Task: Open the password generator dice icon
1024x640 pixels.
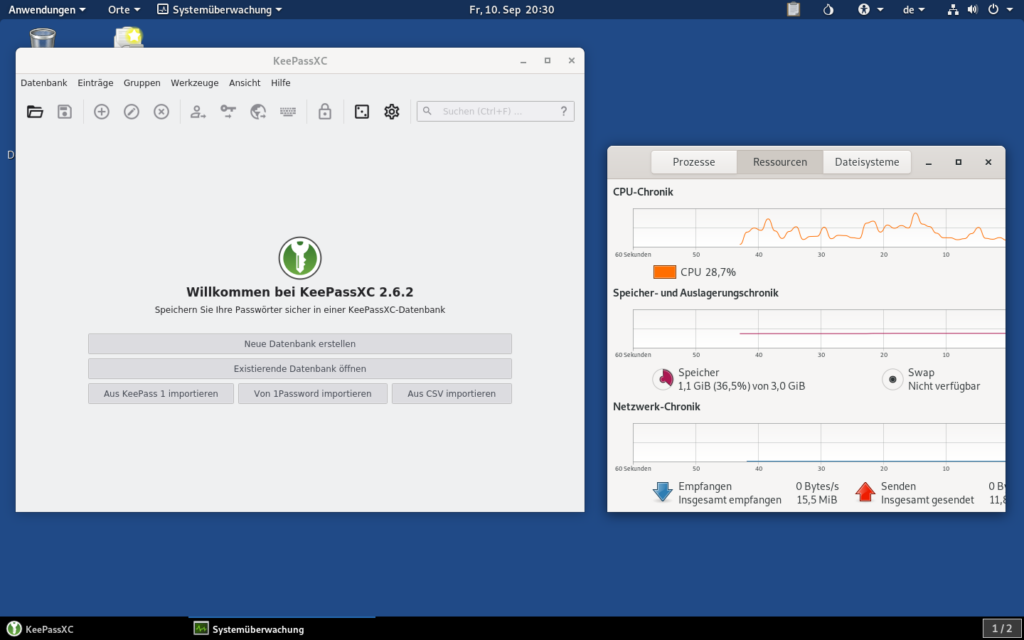Action: pyautogui.click(x=362, y=112)
